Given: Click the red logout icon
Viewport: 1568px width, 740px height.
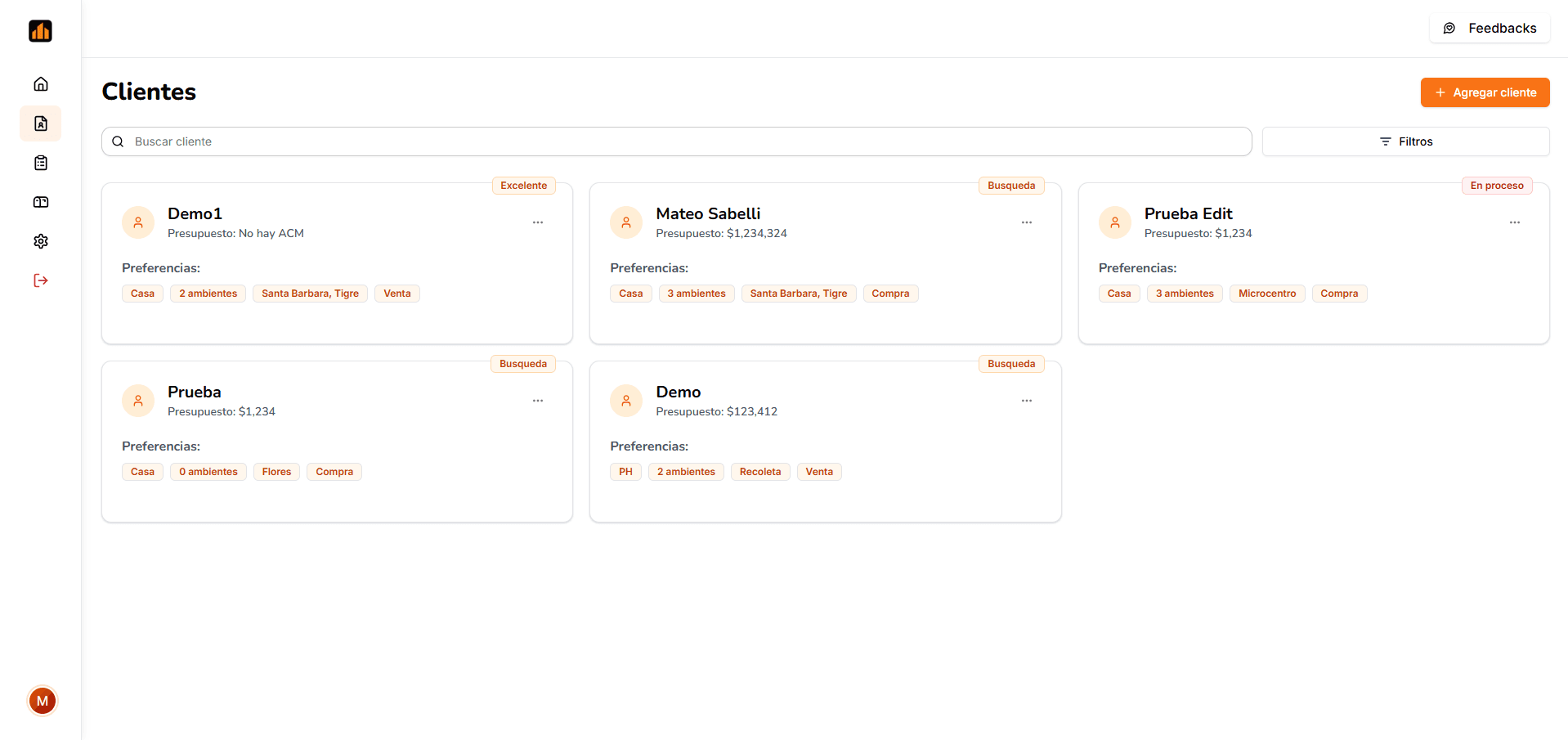Looking at the screenshot, I should coord(41,280).
